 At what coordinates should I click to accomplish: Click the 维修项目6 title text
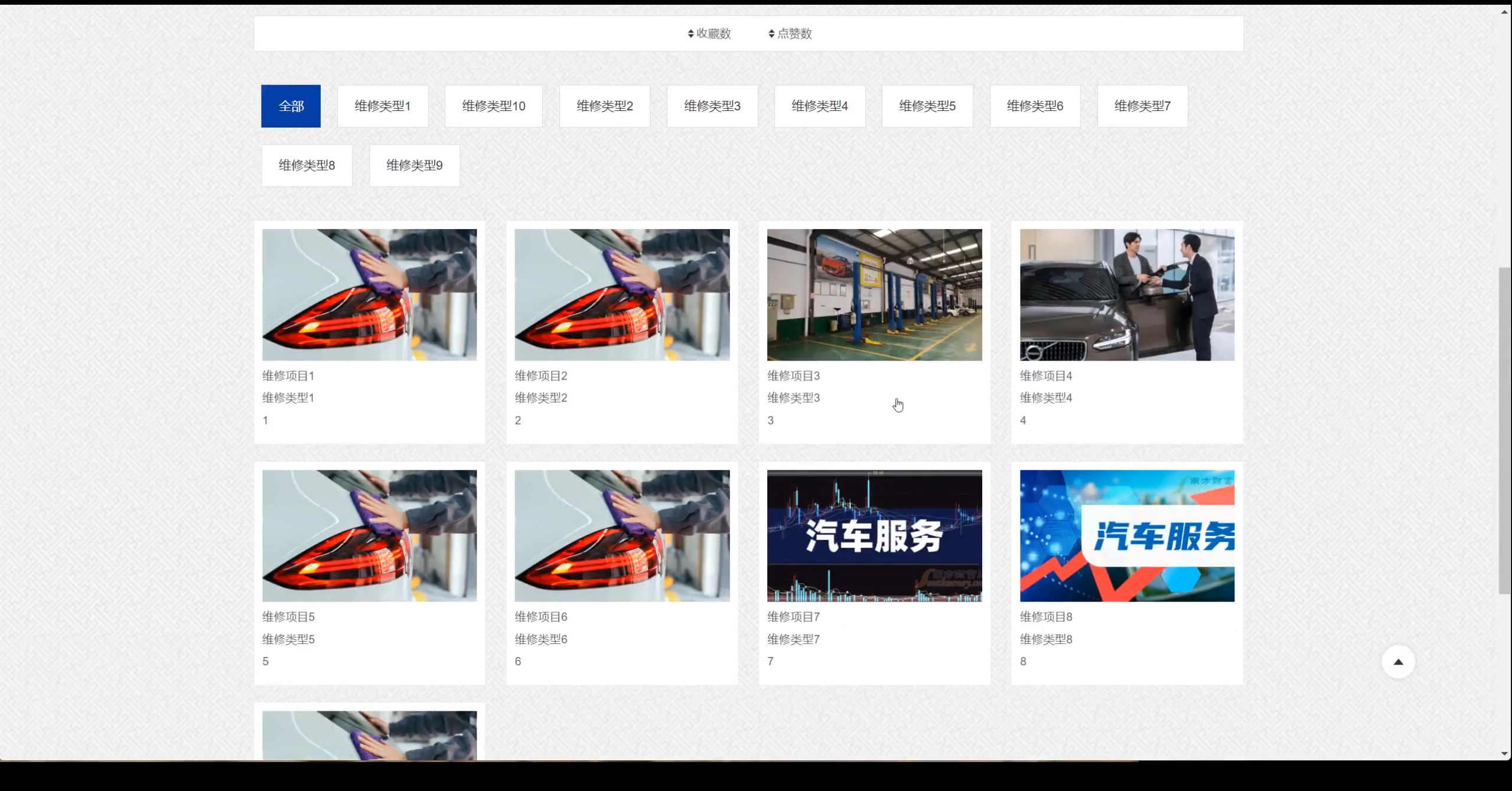tap(541, 617)
